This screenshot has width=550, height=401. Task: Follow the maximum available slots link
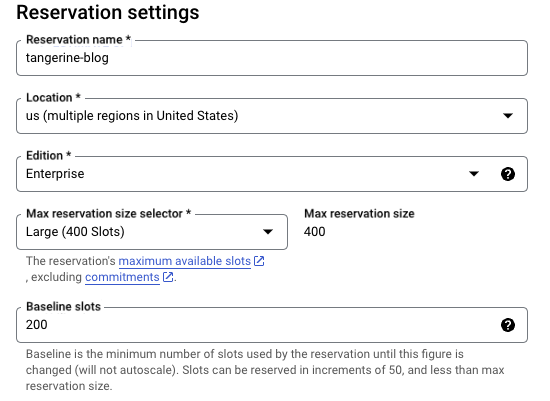pyautogui.click(x=185, y=261)
